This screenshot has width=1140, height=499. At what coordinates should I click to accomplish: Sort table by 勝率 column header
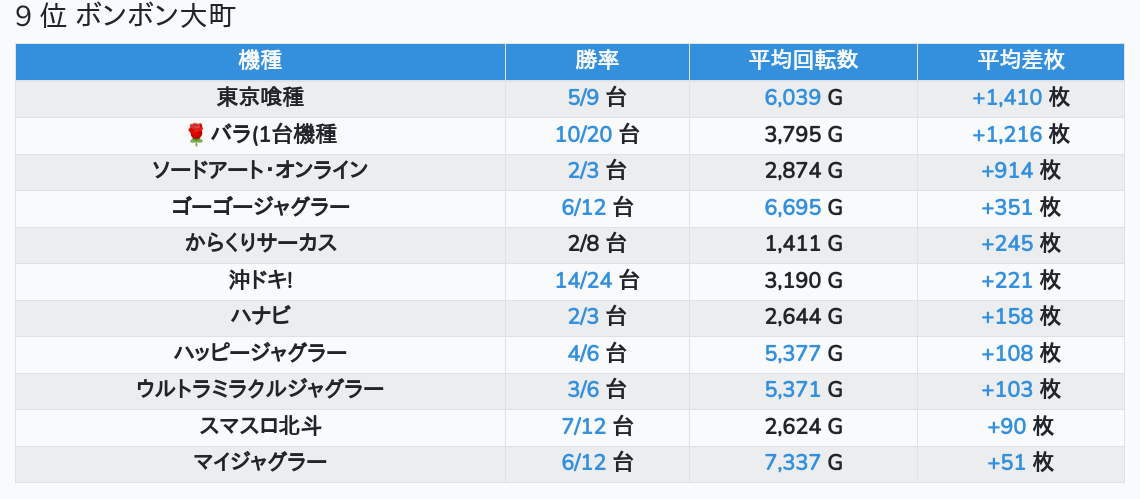point(597,60)
